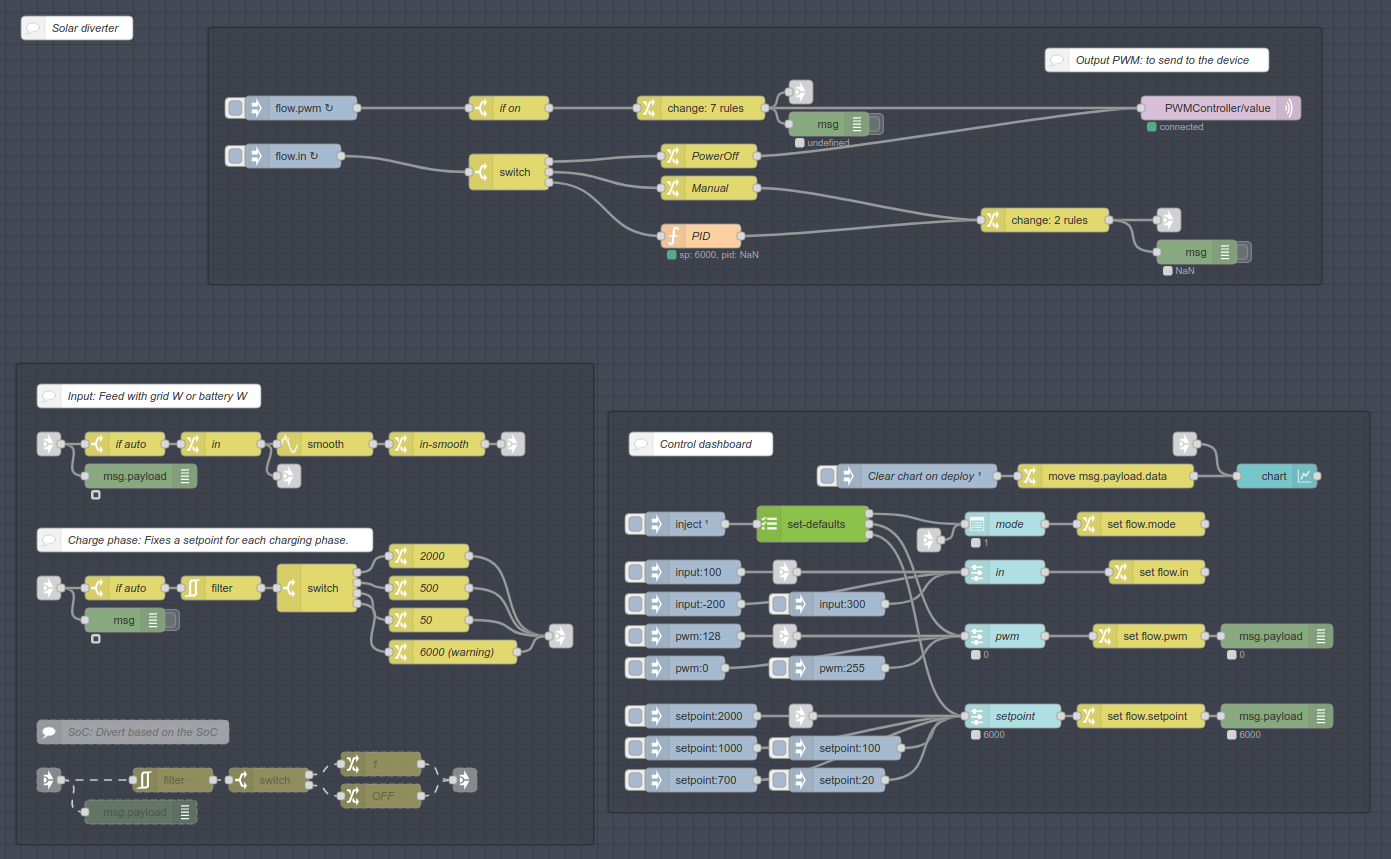Select the 500 change node

[x=429, y=588]
